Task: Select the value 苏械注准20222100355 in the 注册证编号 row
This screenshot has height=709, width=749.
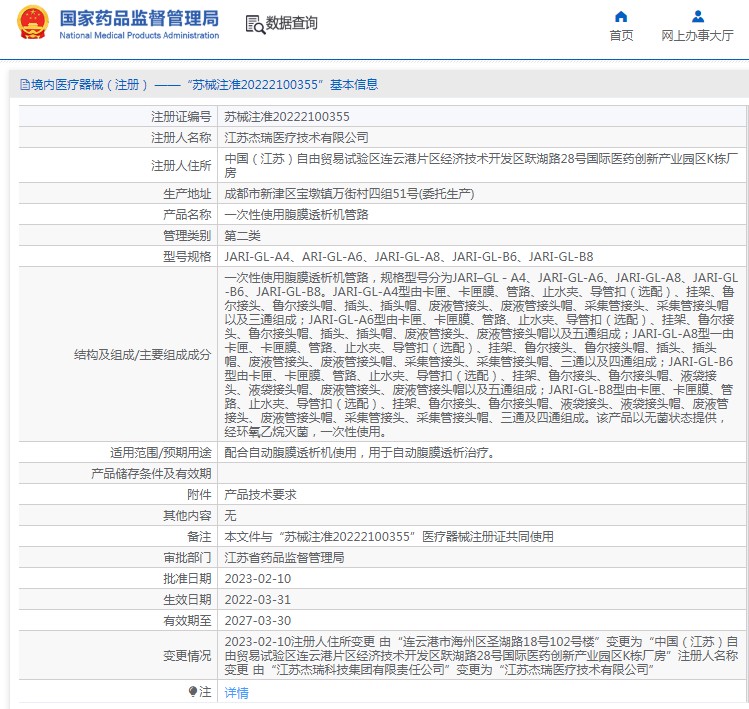Action: click(x=287, y=117)
